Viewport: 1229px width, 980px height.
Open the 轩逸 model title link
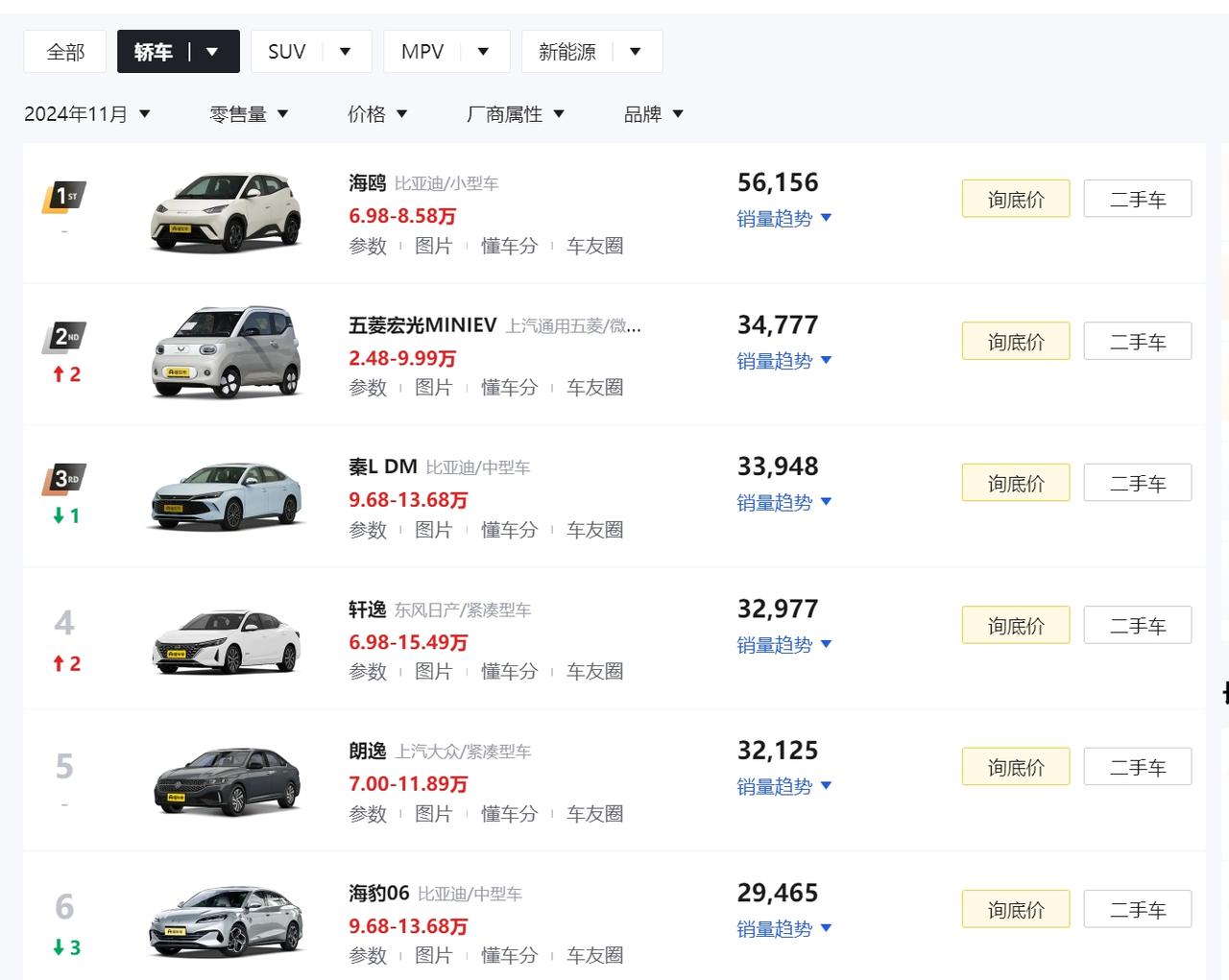tap(367, 610)
